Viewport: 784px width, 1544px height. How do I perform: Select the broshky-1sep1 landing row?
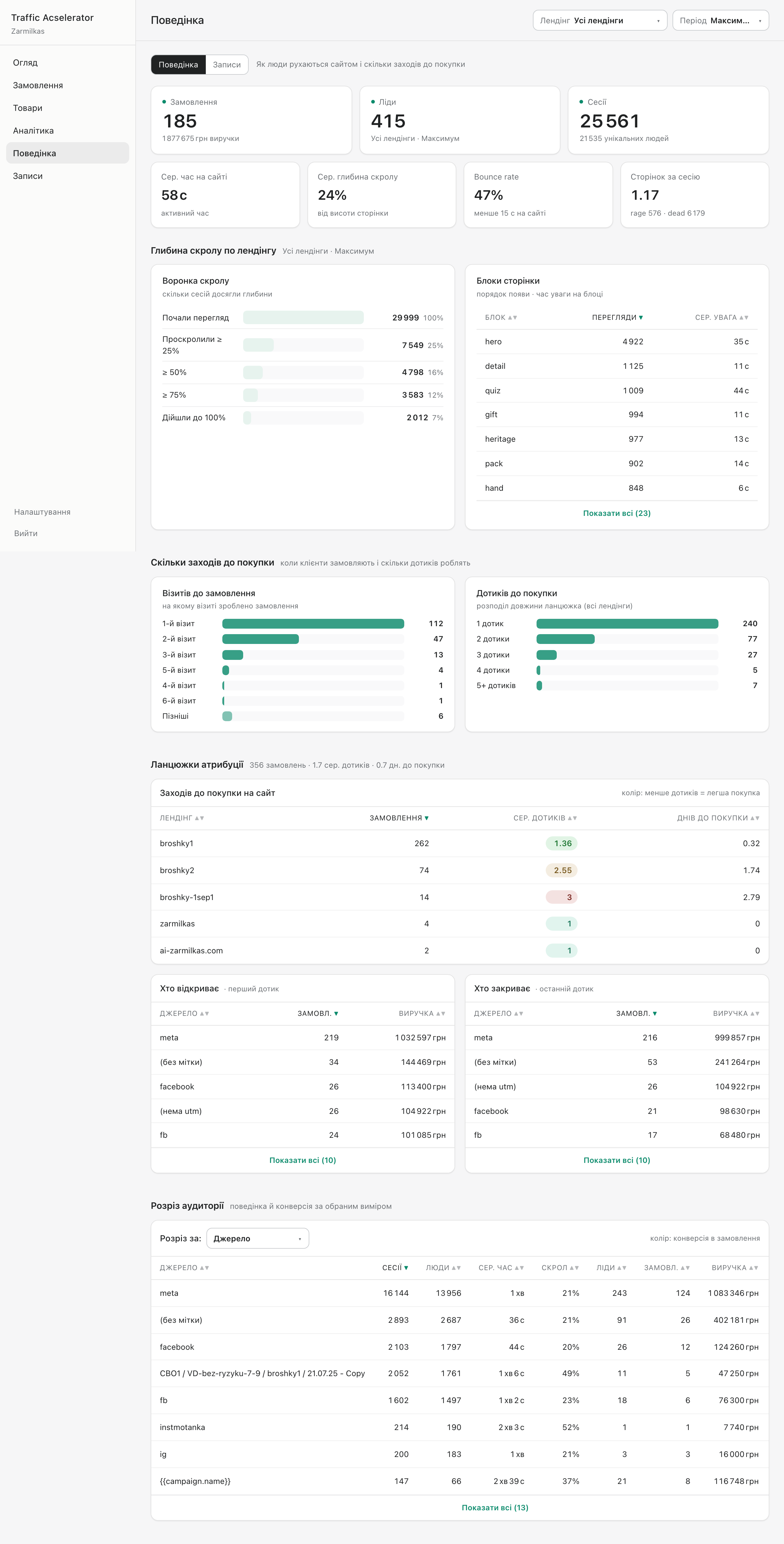pyautogui.click(x=460, y=897)
